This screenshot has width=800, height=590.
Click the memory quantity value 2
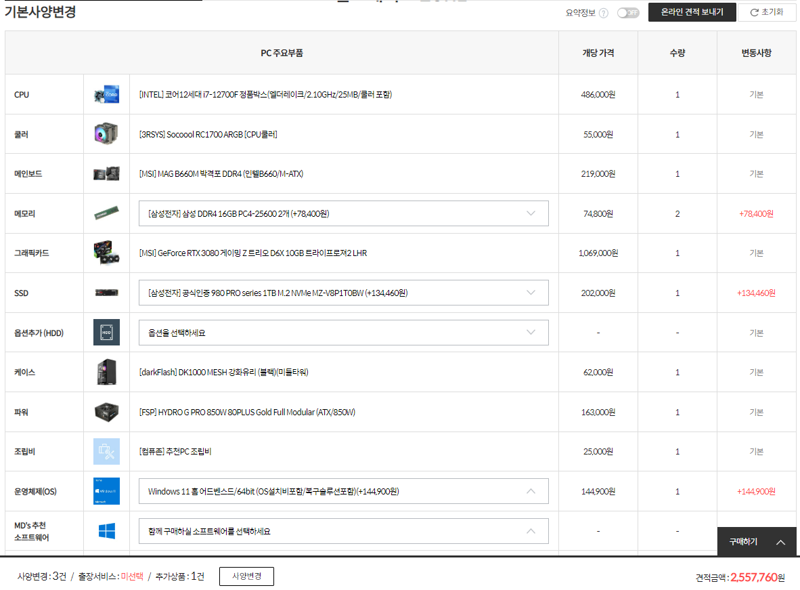pos(677,213)
